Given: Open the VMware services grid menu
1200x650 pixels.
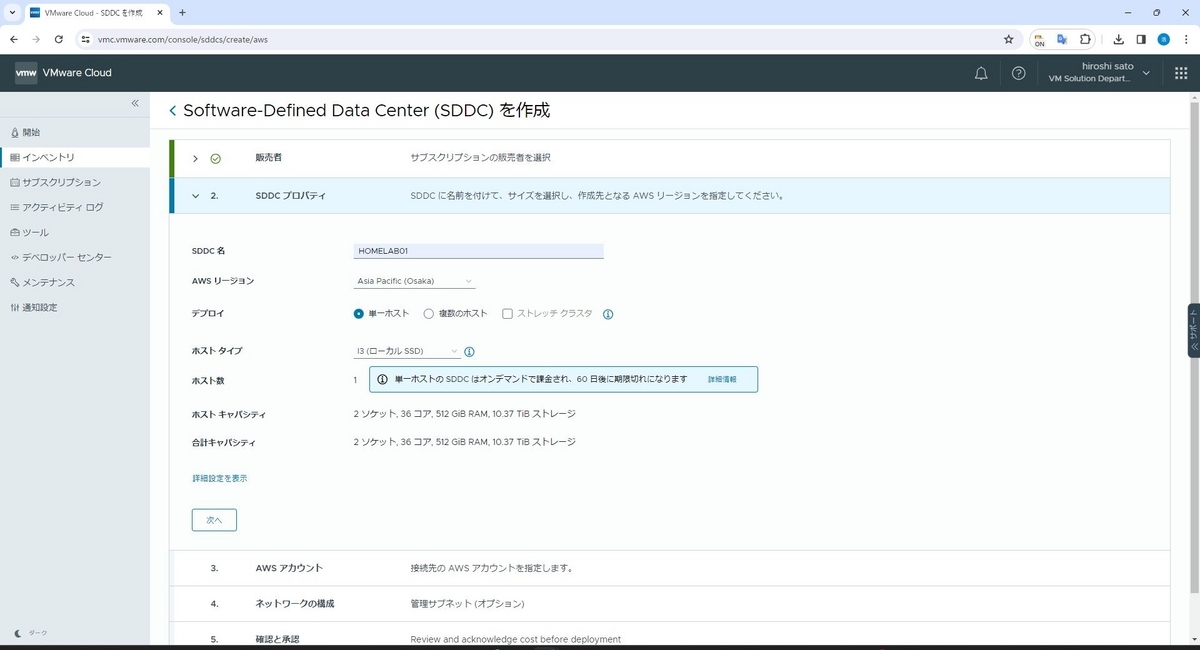Looking at the screenshot, I should coord(1180,73).
